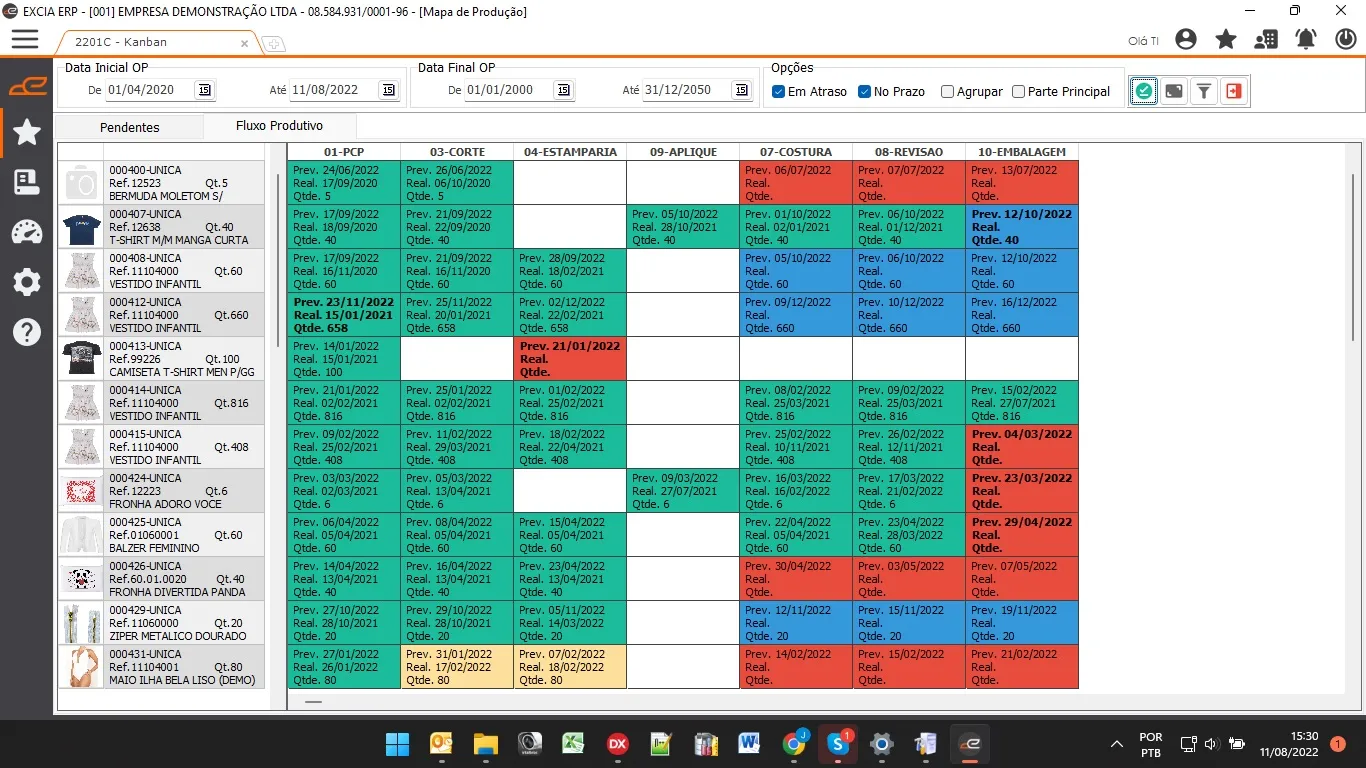Click the green checkmark confirm toolbar button
1366x768 pixels.
[x=1144, y=91]
